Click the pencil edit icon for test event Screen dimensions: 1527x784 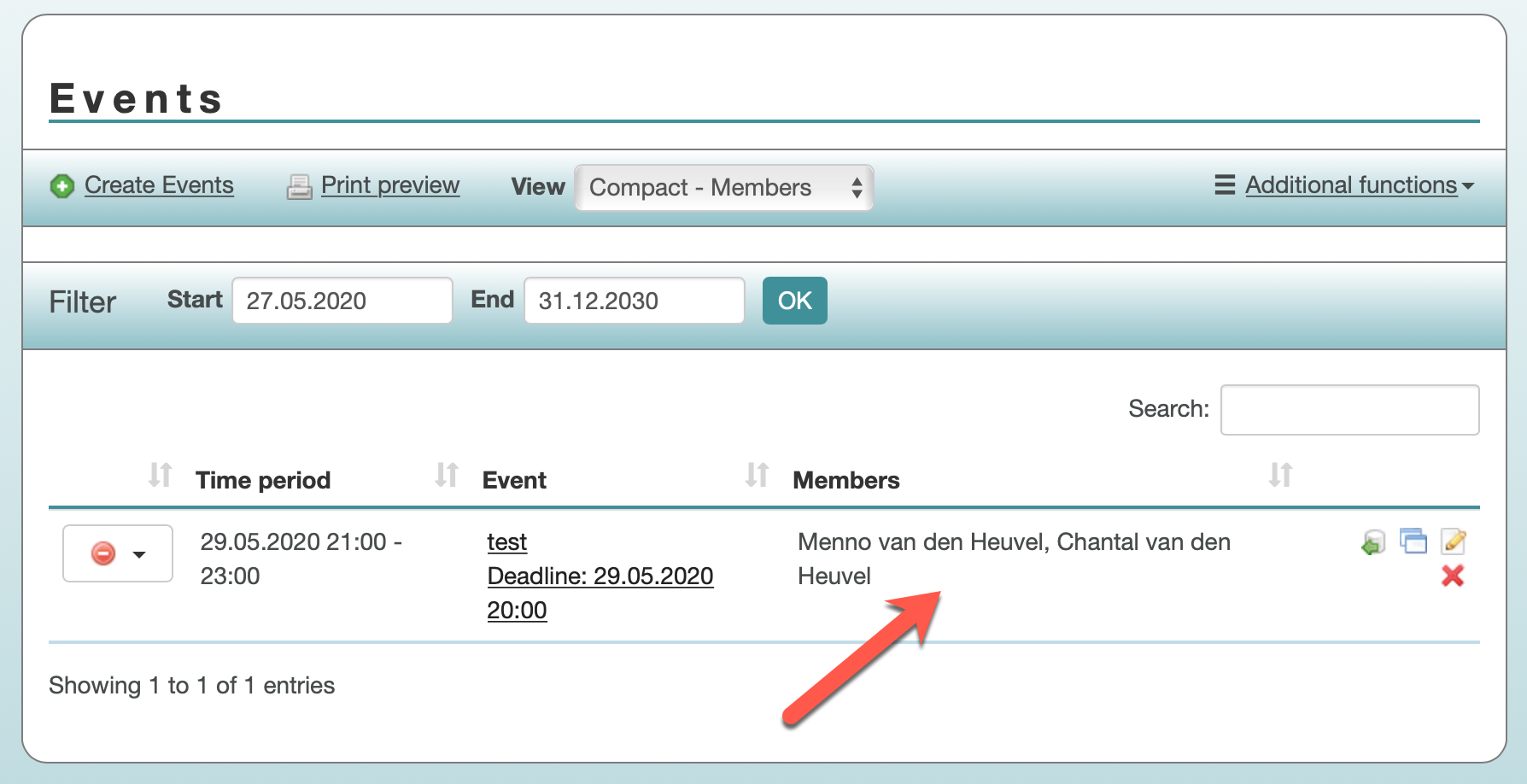click(x=1453, y=541)
